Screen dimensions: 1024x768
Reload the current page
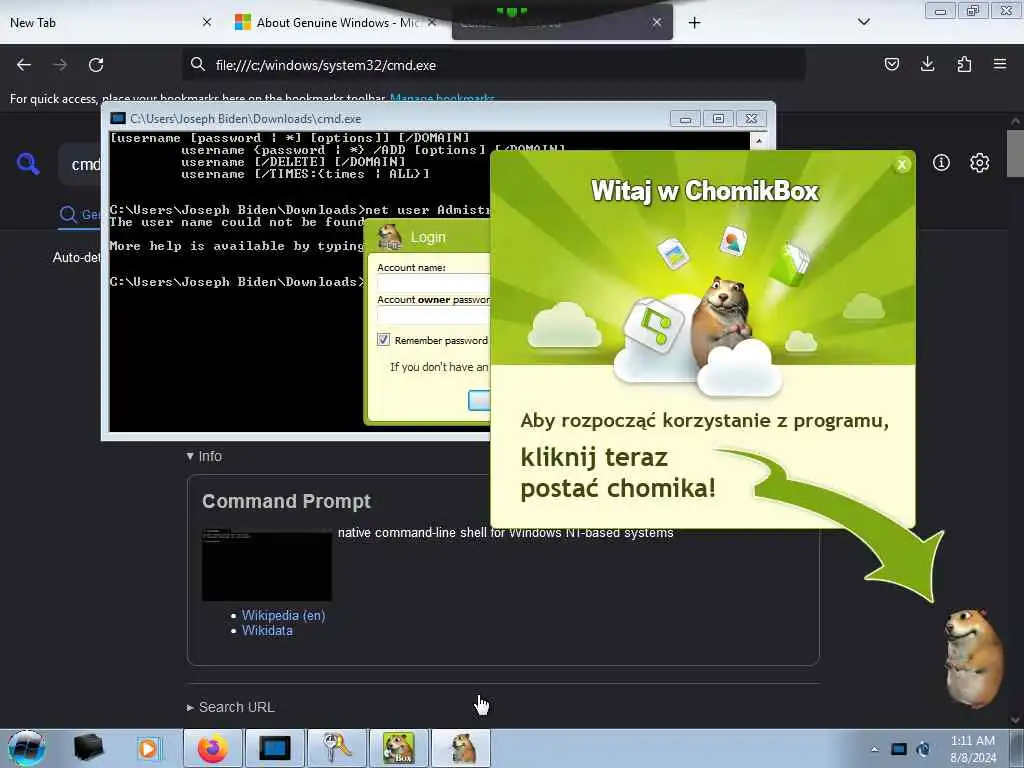point(96,65)
